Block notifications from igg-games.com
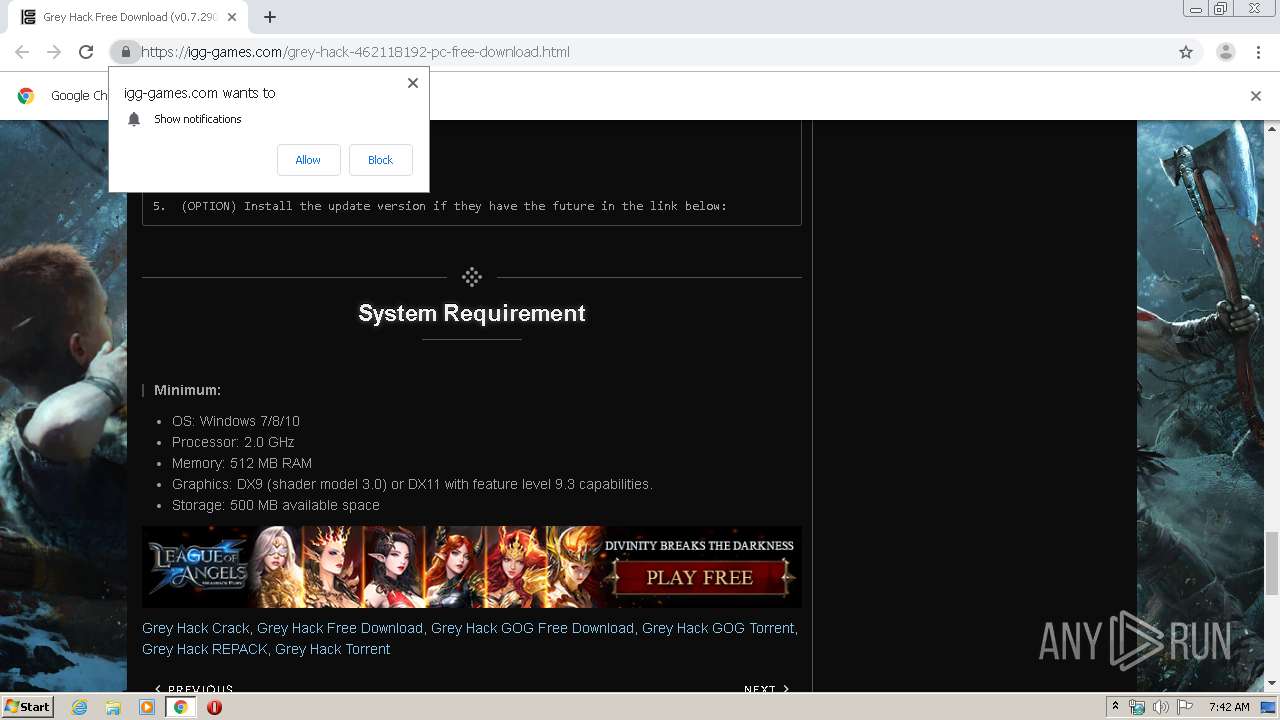Image resolution: width=1280 pixels, height=720 pixels. (x=380, y=160)
